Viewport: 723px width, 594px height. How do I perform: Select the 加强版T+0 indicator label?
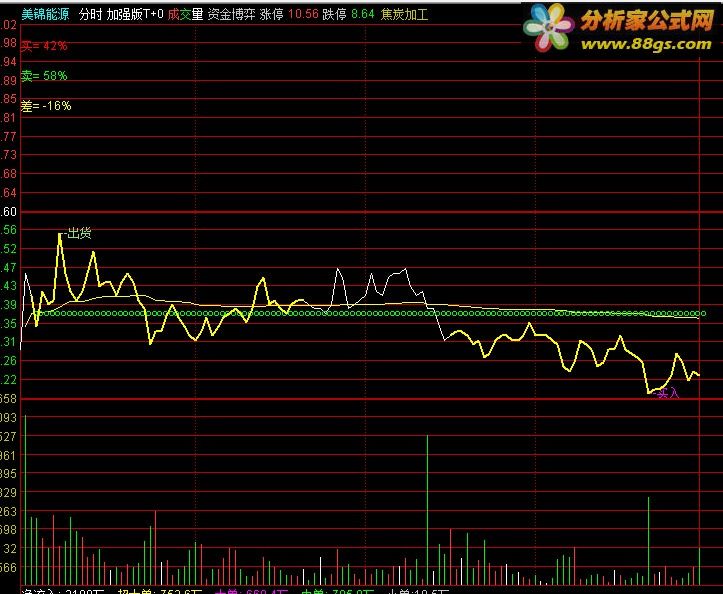point(135,14)
